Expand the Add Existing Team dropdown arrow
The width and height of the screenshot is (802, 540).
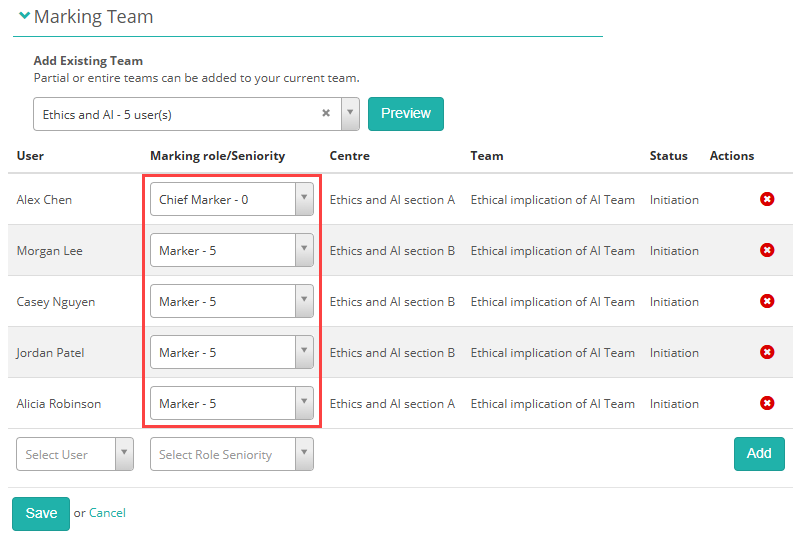tap(350, 114)
